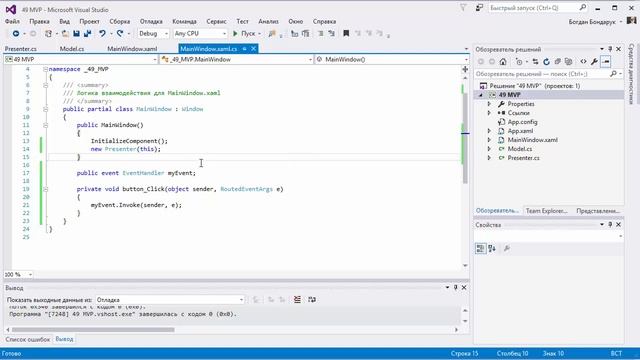
Task: Select App.config in Solution Explorer
Action: pyautogui.click(x=522, y=122)
